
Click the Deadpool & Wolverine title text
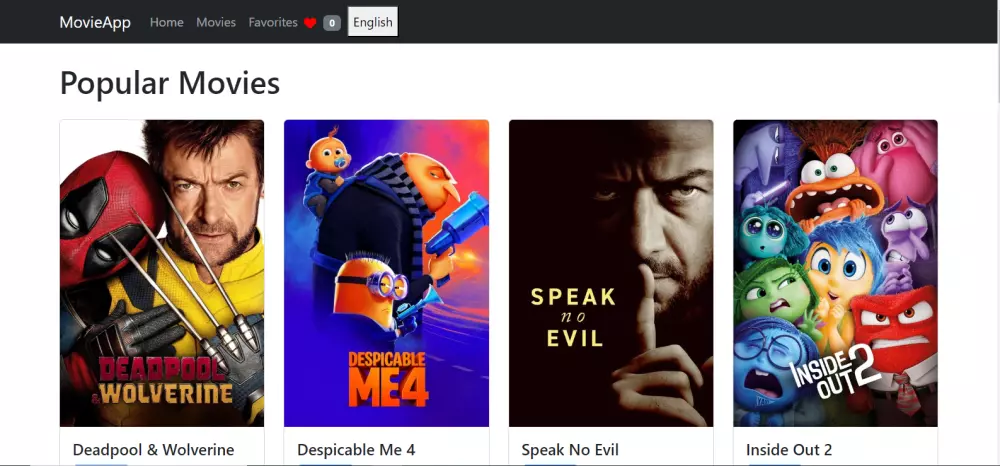[x=154, y=450]
